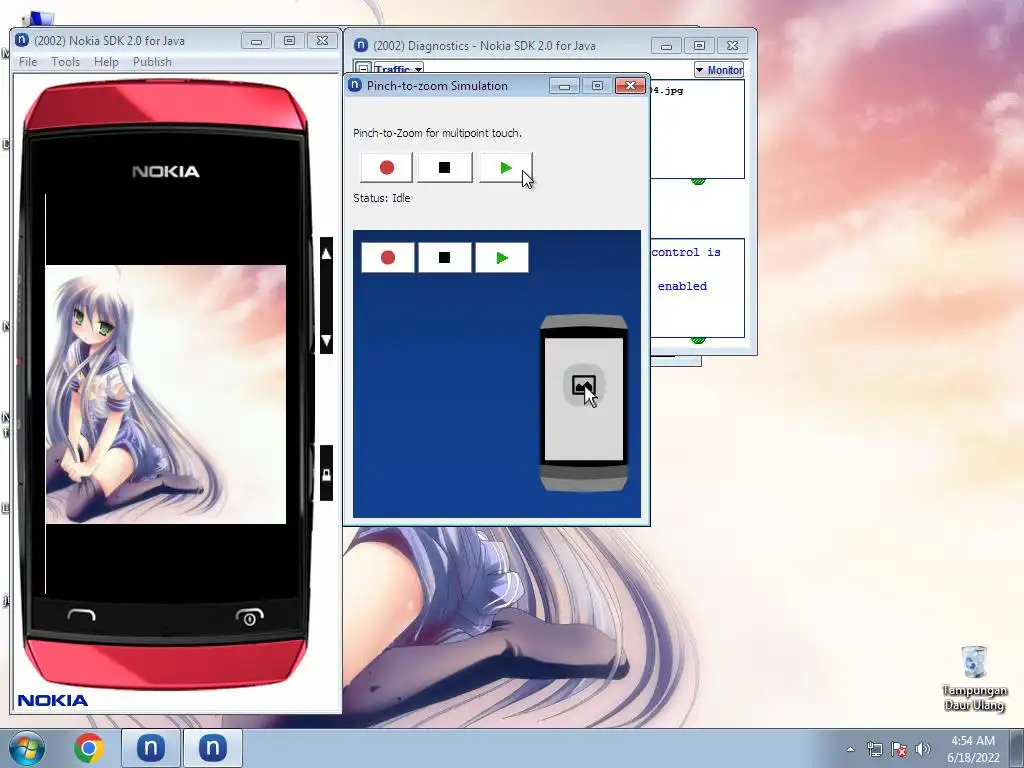Close the Diagnostics window
1024x768 pixels.
click(732, 46)
